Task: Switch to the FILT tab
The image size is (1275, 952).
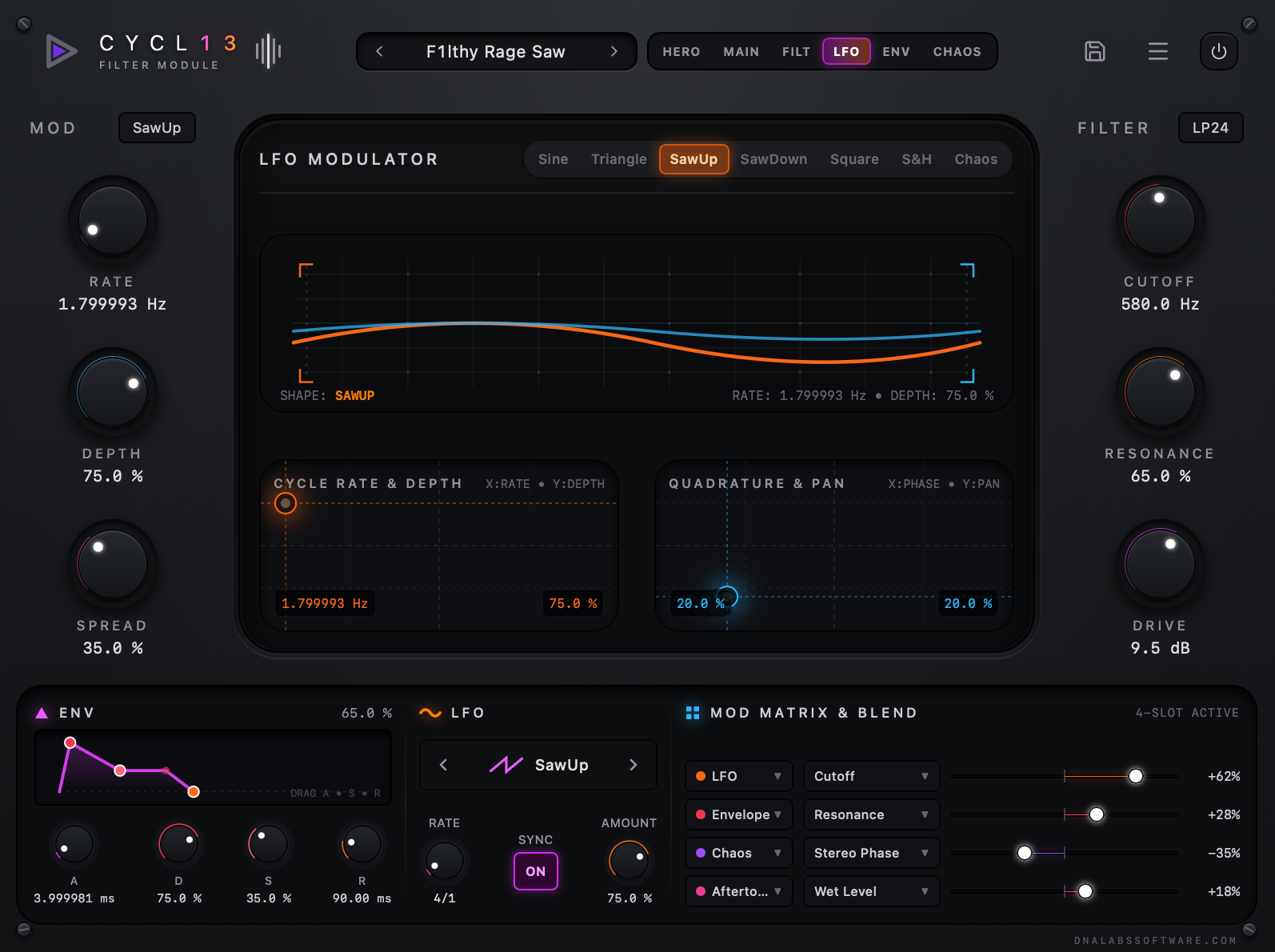Action: (x=796, y=51)
